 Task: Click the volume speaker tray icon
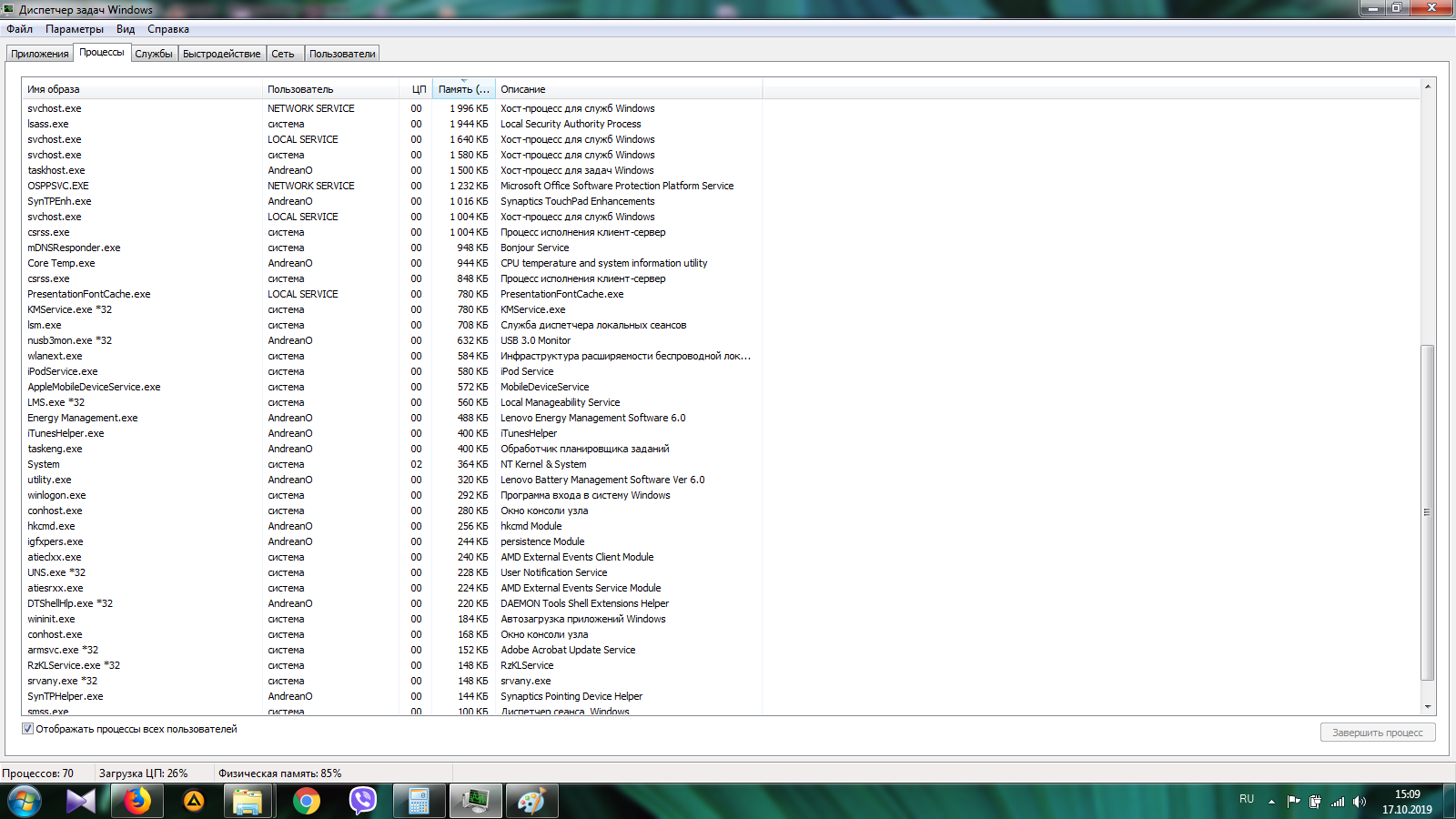(x=1360, y=802)
